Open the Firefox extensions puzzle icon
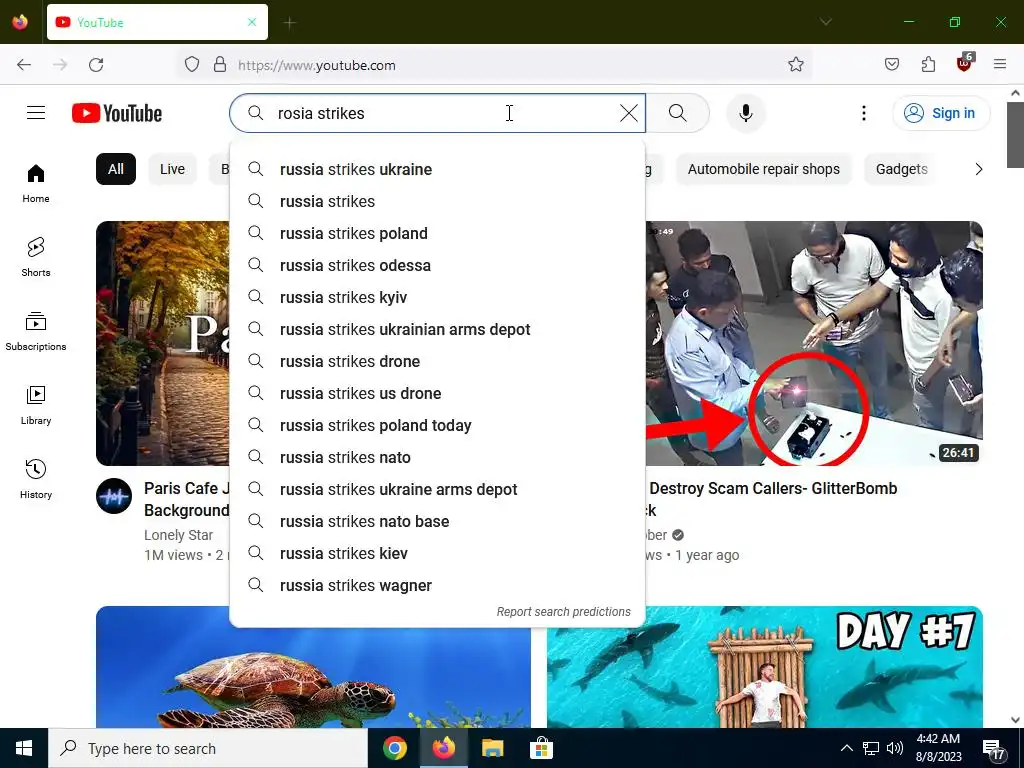The image size is (1024, 768). point(928,65)
